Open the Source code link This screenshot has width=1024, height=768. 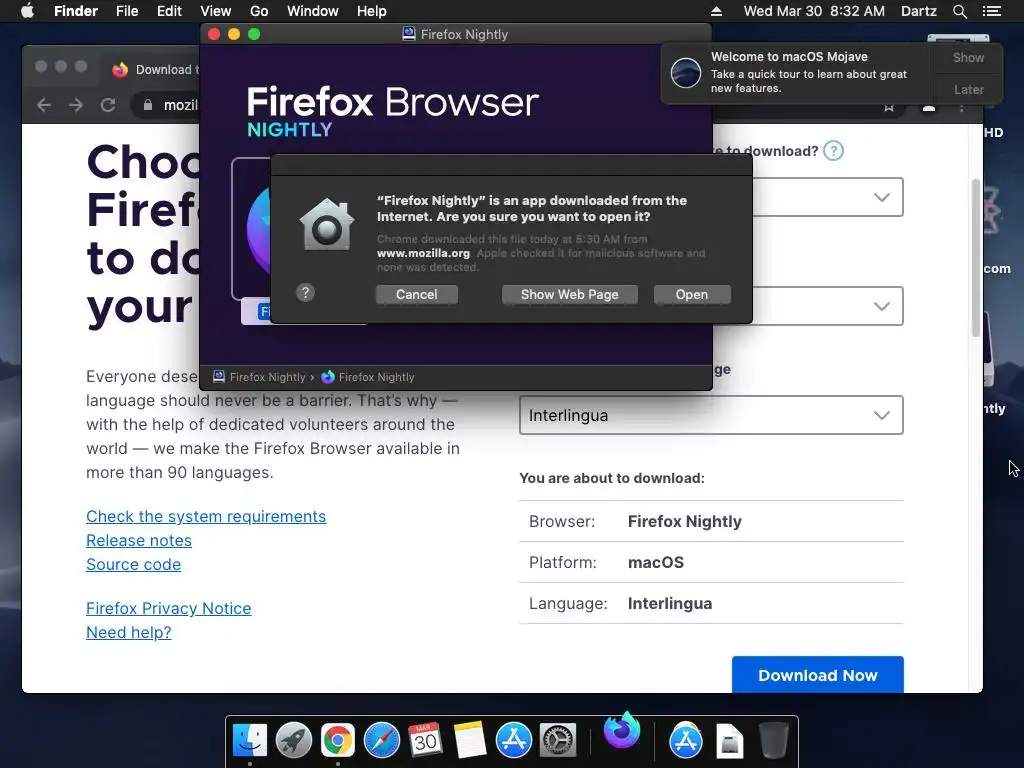pyautogui.click(x=133, y=564)
